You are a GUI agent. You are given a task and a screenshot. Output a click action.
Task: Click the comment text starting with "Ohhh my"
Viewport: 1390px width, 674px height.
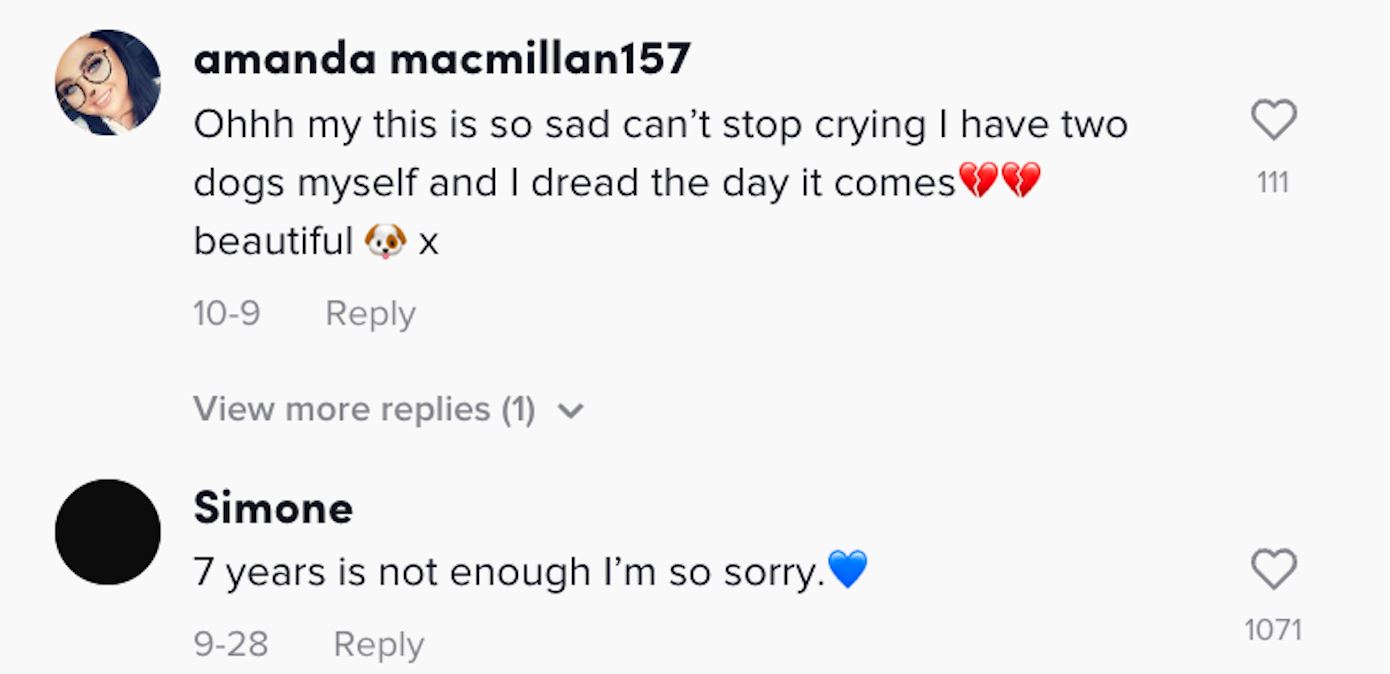tap(660, 126)
